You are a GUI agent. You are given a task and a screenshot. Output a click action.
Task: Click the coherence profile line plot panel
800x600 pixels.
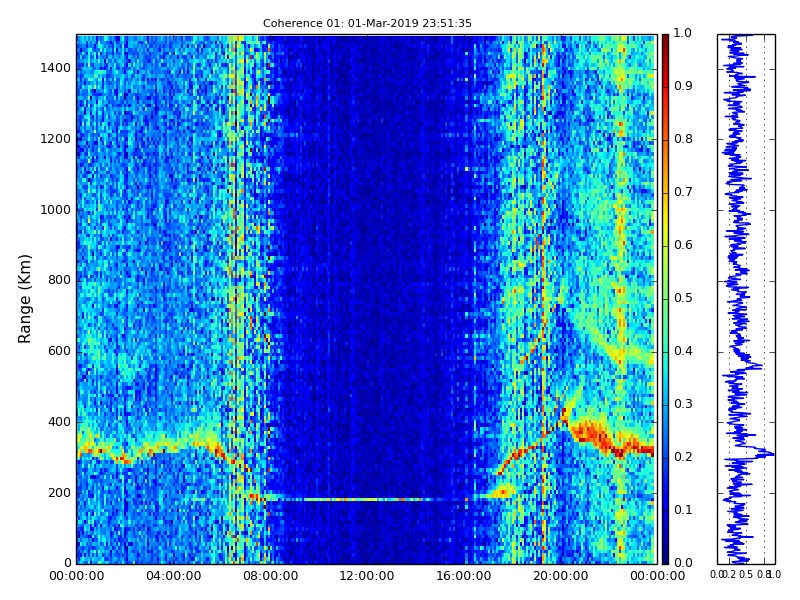[746, 299]
